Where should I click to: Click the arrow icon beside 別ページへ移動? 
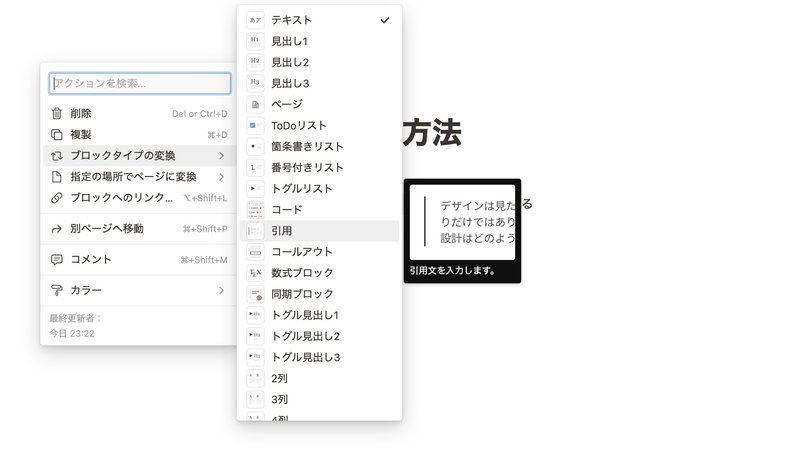pos(57,229)
